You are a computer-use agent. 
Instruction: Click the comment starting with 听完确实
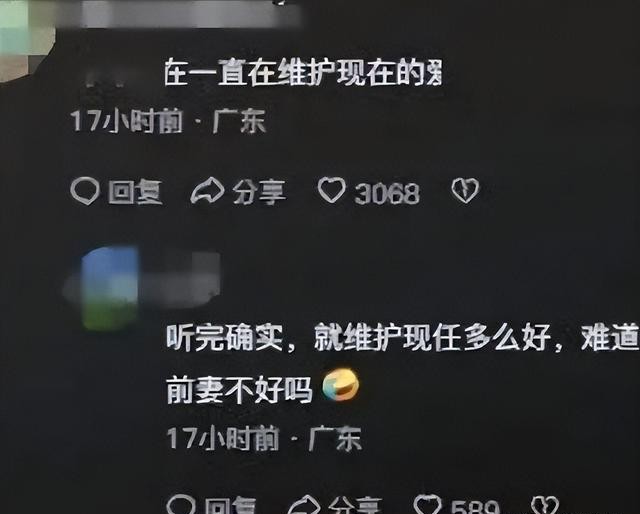point(402,364)
